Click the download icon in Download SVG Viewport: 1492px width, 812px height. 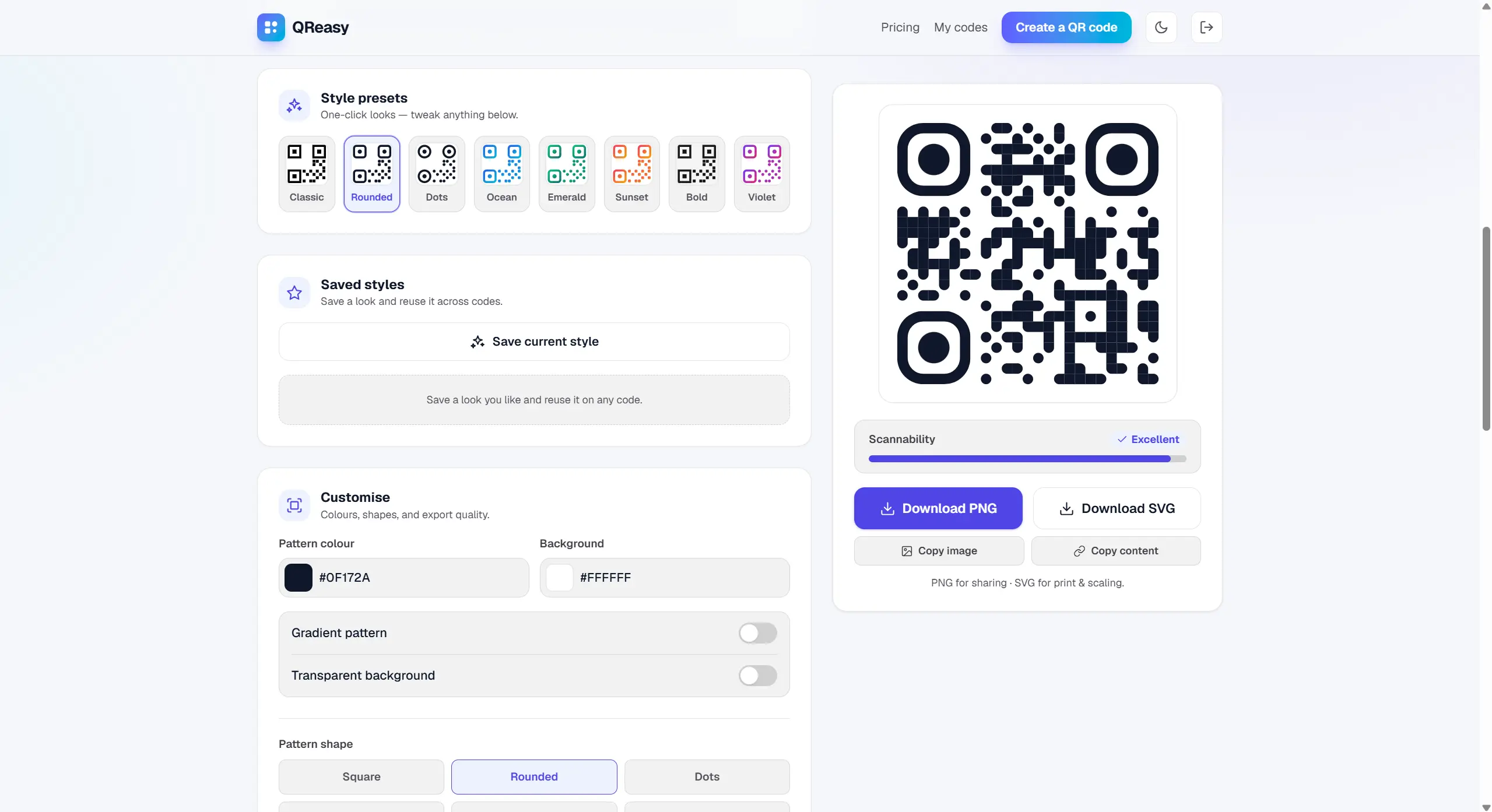pos(1066,508)
